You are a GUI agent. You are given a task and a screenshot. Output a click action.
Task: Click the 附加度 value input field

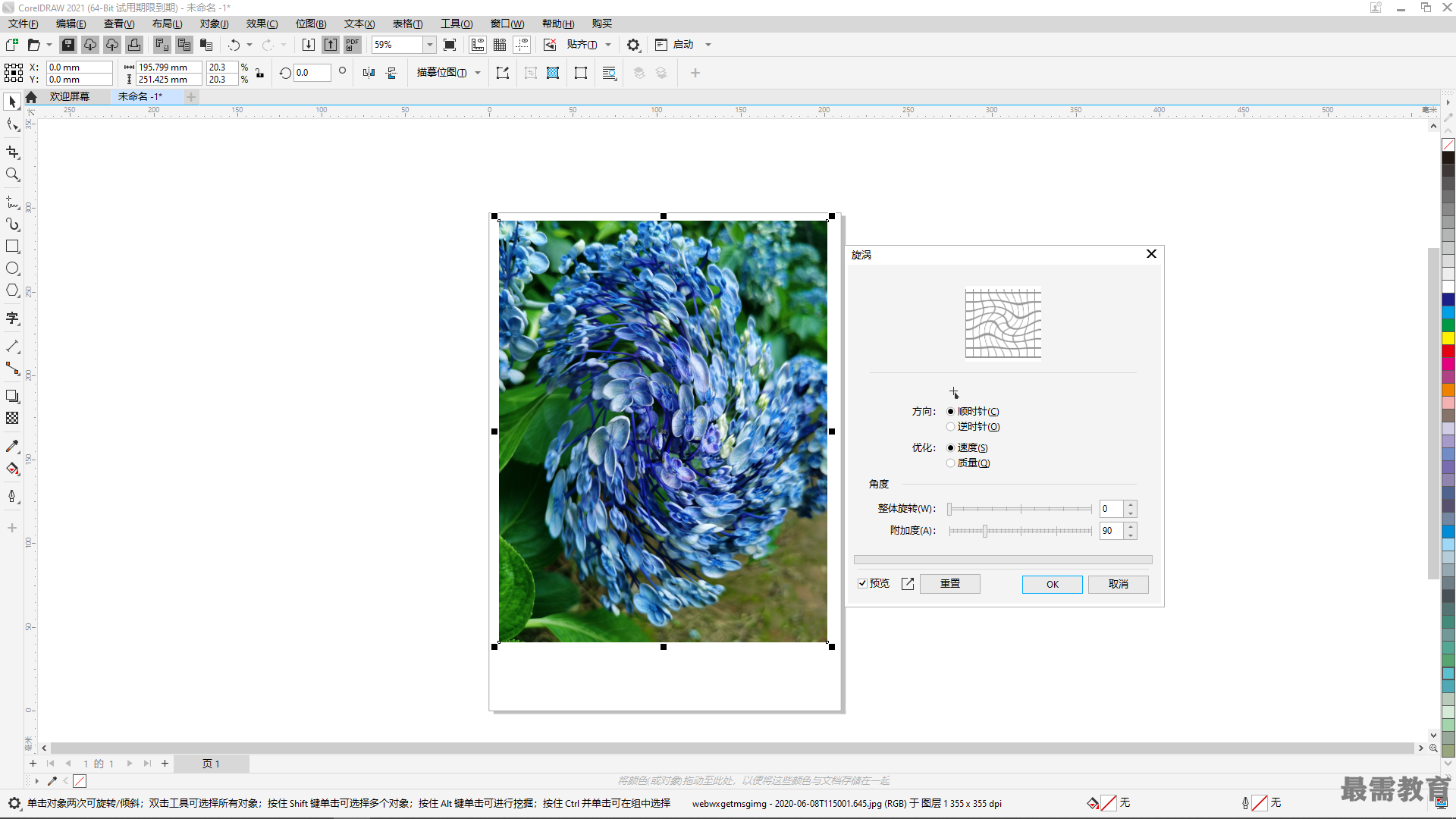(x=1112, y=531)
